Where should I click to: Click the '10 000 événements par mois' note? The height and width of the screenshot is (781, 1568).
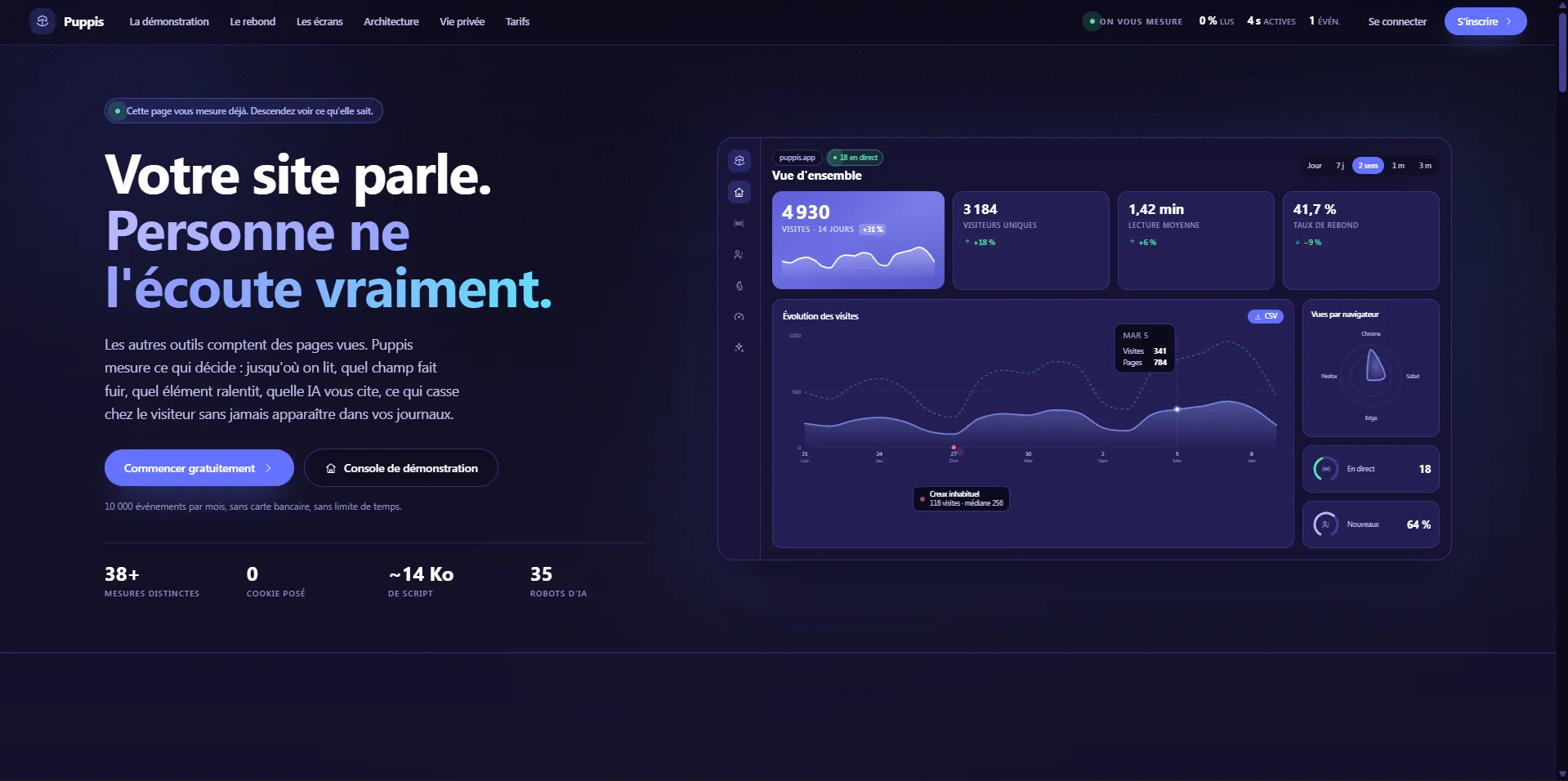[253, 507]
